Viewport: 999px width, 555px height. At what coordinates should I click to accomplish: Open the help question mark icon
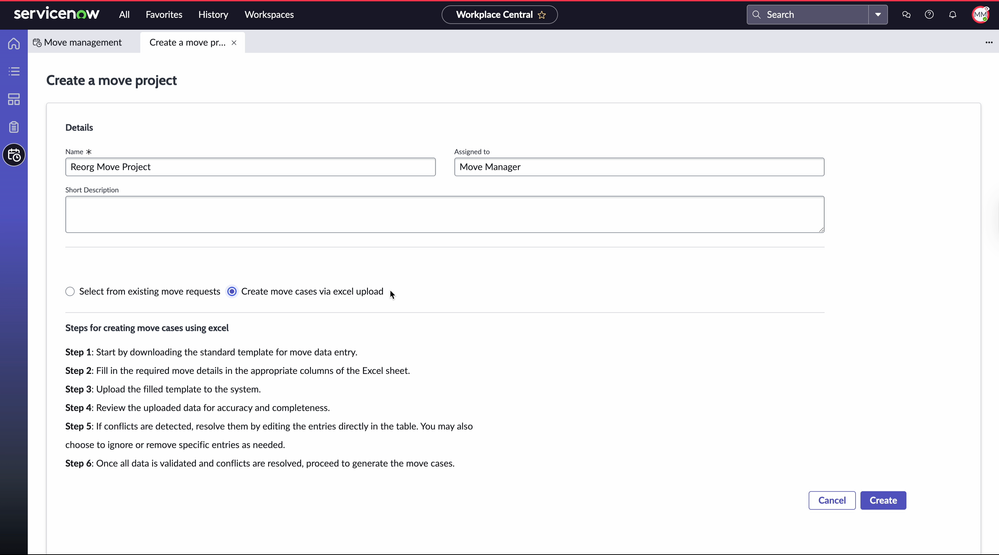click(929, 15)
